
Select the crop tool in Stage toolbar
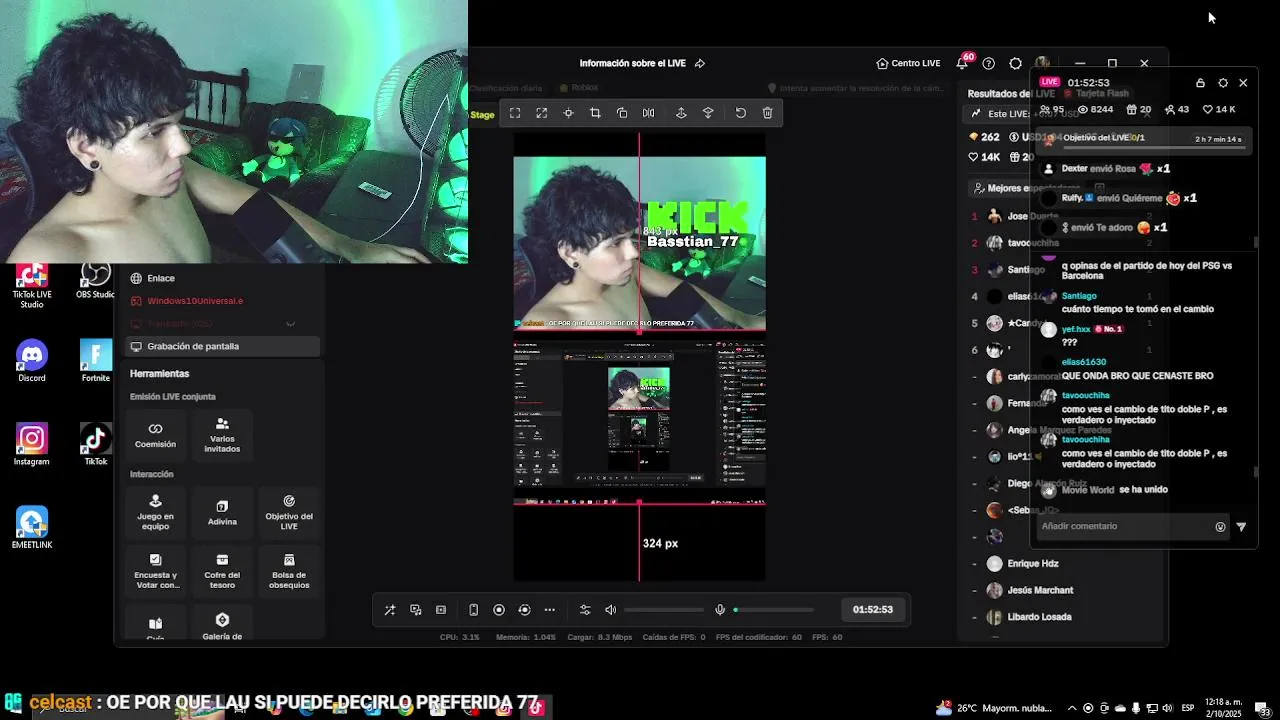pos(595,113)
